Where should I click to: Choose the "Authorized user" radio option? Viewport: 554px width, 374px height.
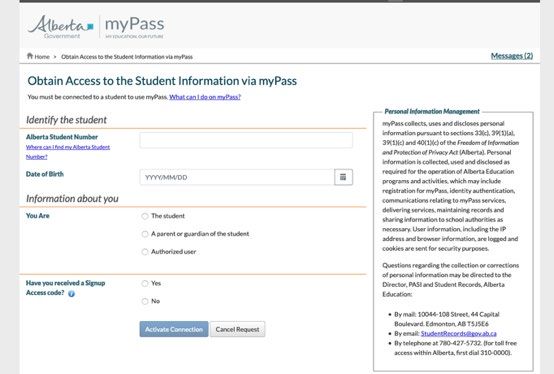tap(145, 252)
